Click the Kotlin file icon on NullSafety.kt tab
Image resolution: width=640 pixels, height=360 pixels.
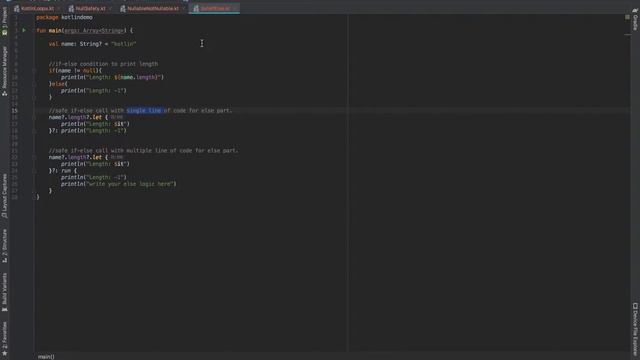[71, 8]
